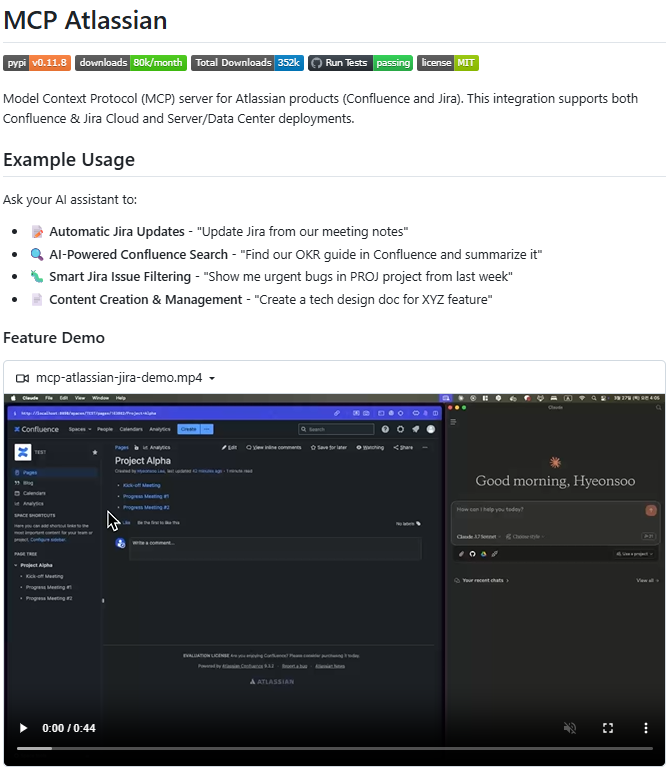The width and height of the screenshot is (671, 770).
Task: Click the license MIT badge
Action: click(448, 63)
